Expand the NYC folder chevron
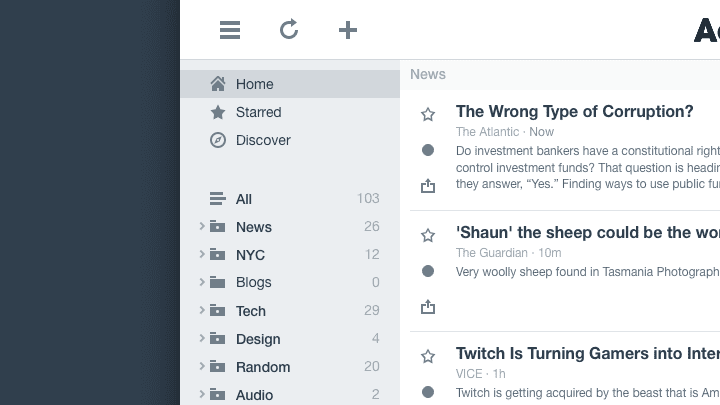 pos(202,255)
